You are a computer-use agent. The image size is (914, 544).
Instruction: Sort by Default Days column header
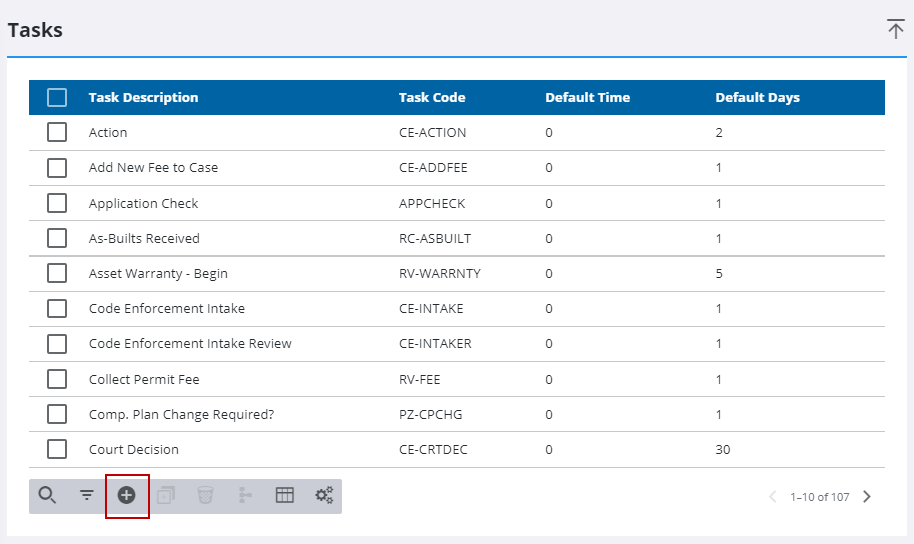[757, 97]
